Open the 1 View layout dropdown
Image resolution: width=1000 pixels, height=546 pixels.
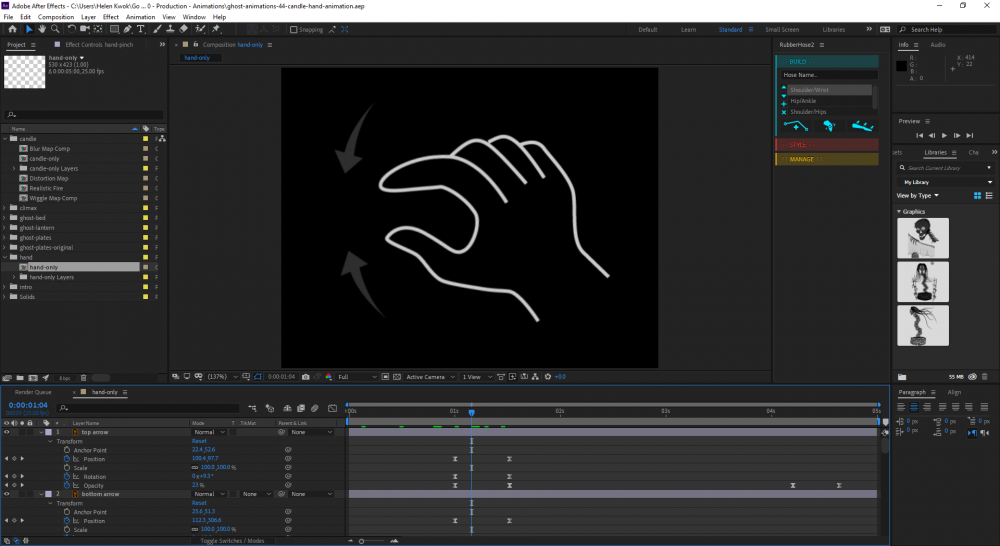pyautogui.click(x=477, y=377)
